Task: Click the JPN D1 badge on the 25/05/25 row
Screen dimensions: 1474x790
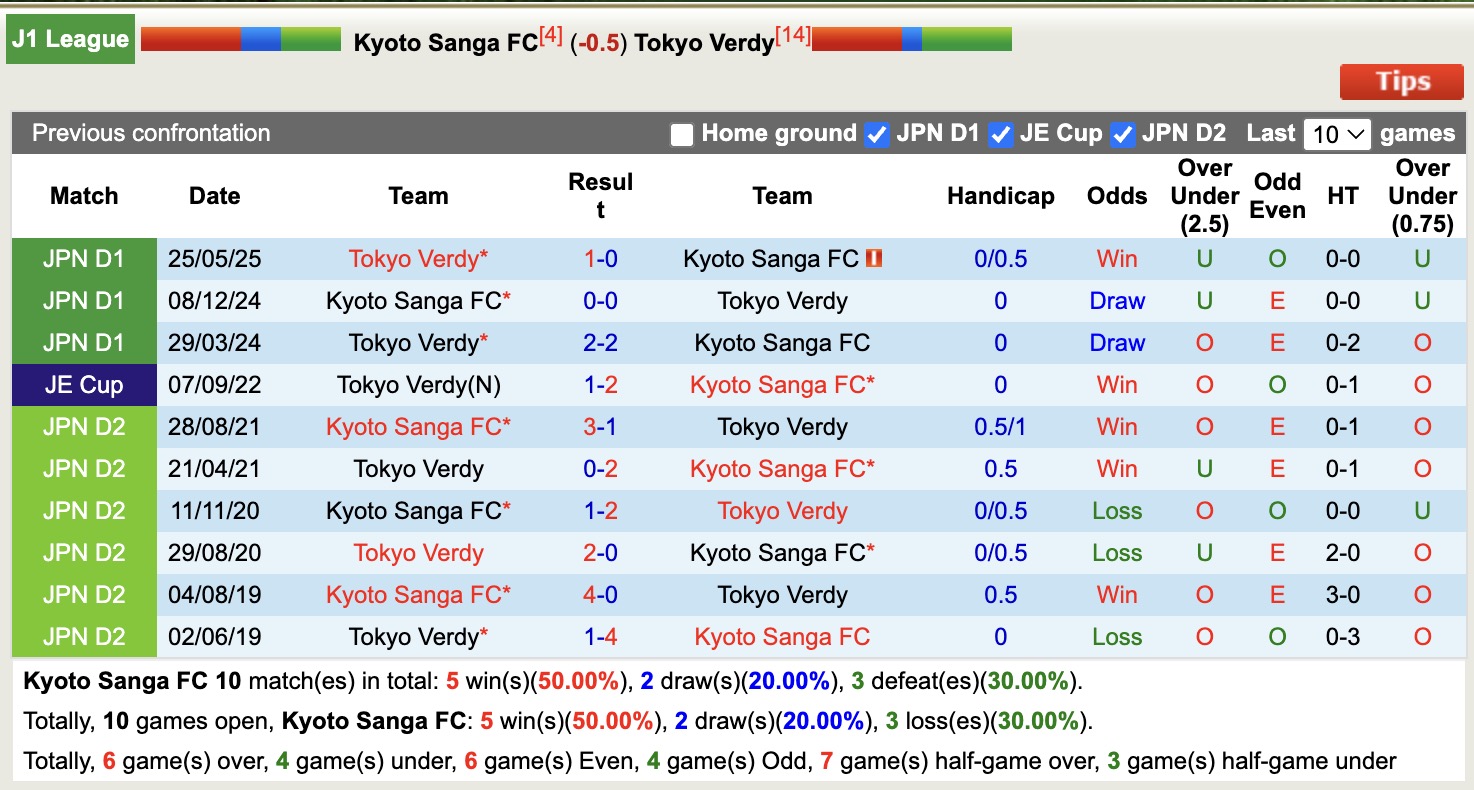Action: [84, 258]
